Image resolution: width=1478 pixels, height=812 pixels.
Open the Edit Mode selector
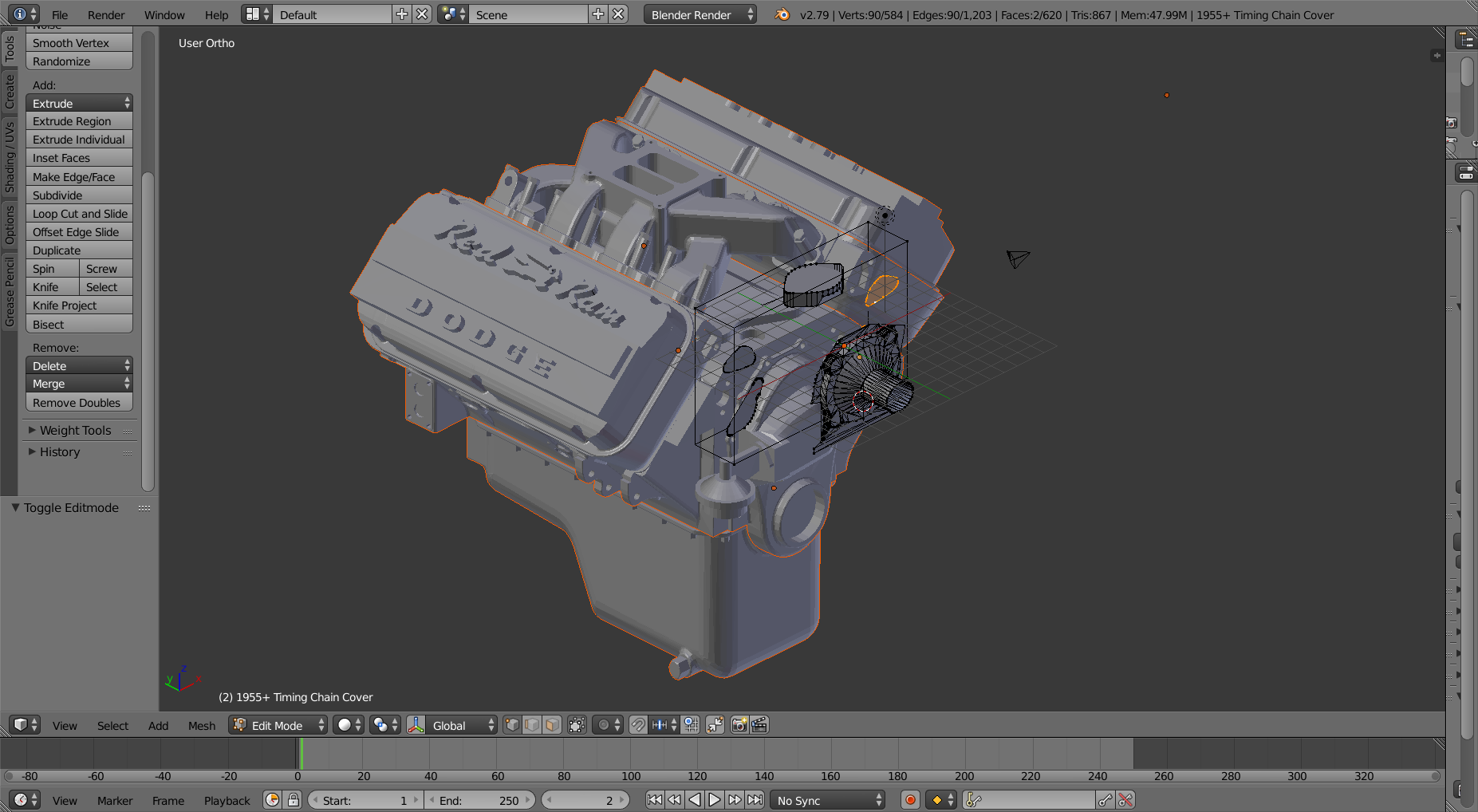pyautogui.click(x=278, y=725)
